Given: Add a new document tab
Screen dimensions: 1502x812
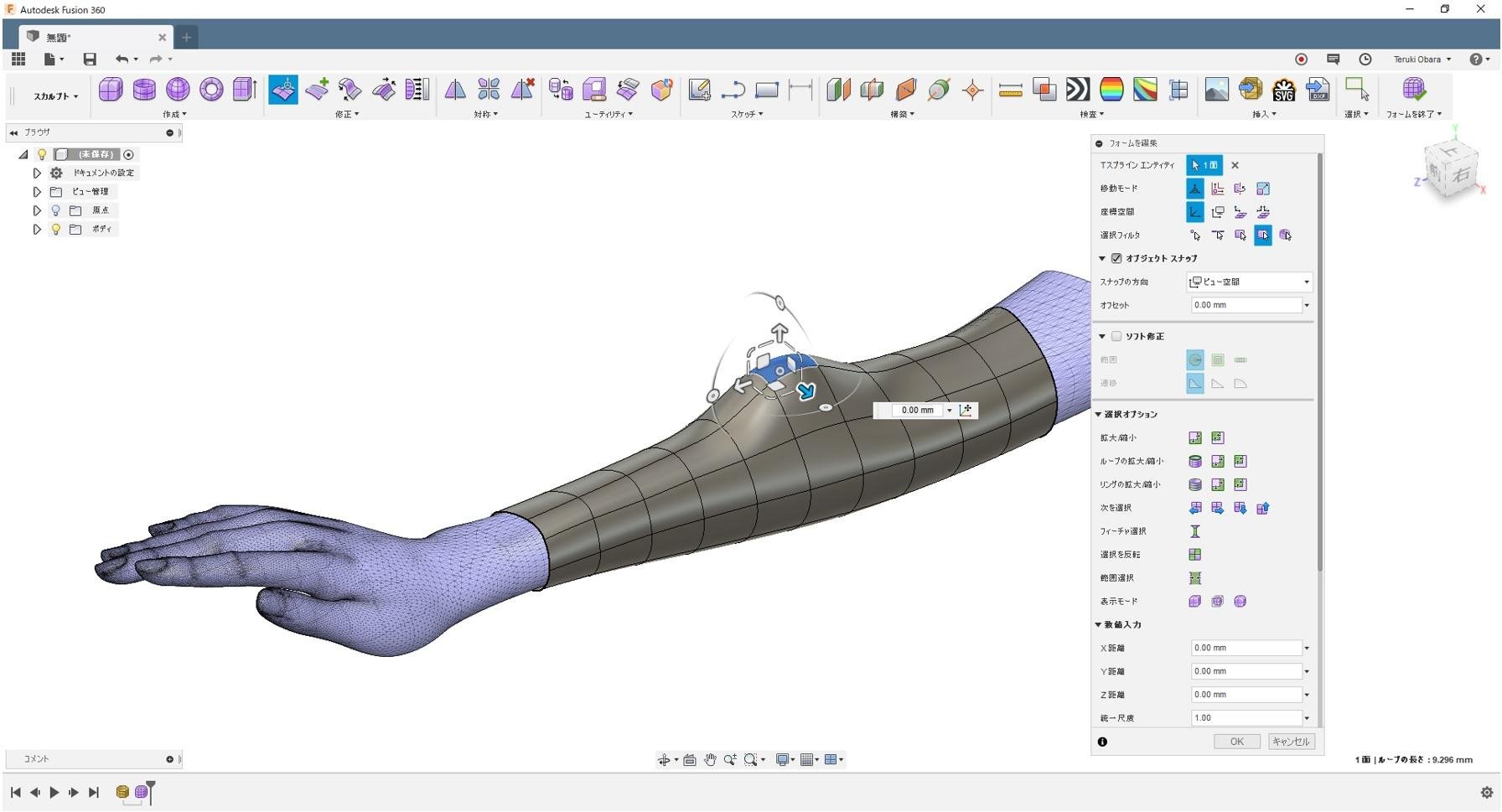Looking at the screenshot, I should (x=186, y=37).
